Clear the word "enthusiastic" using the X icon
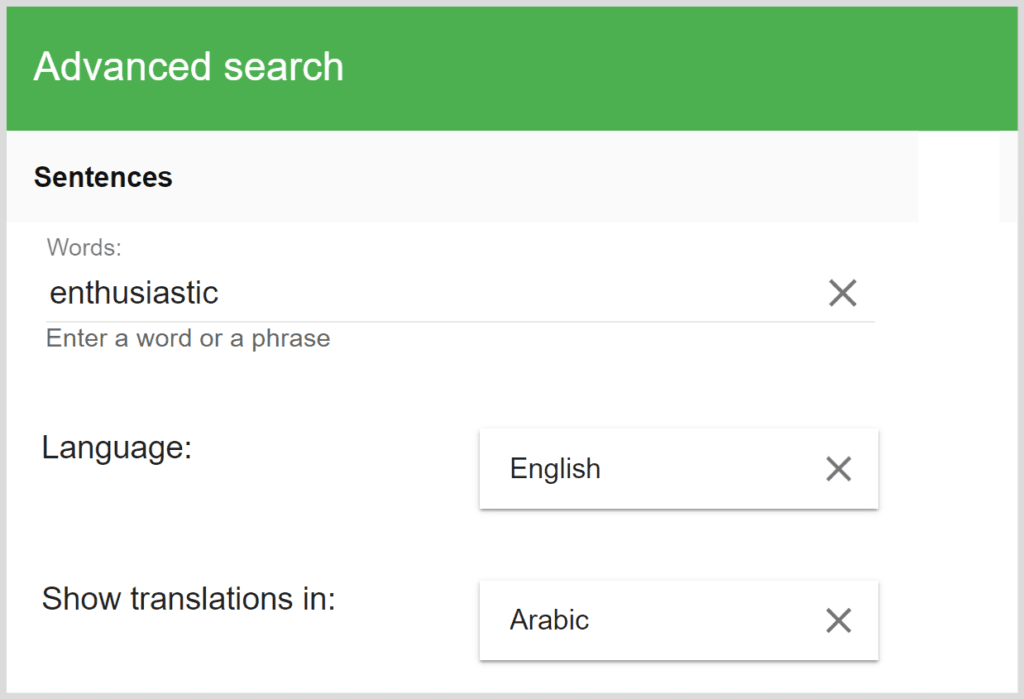The image size is (1024, 699). coord(843,292)
